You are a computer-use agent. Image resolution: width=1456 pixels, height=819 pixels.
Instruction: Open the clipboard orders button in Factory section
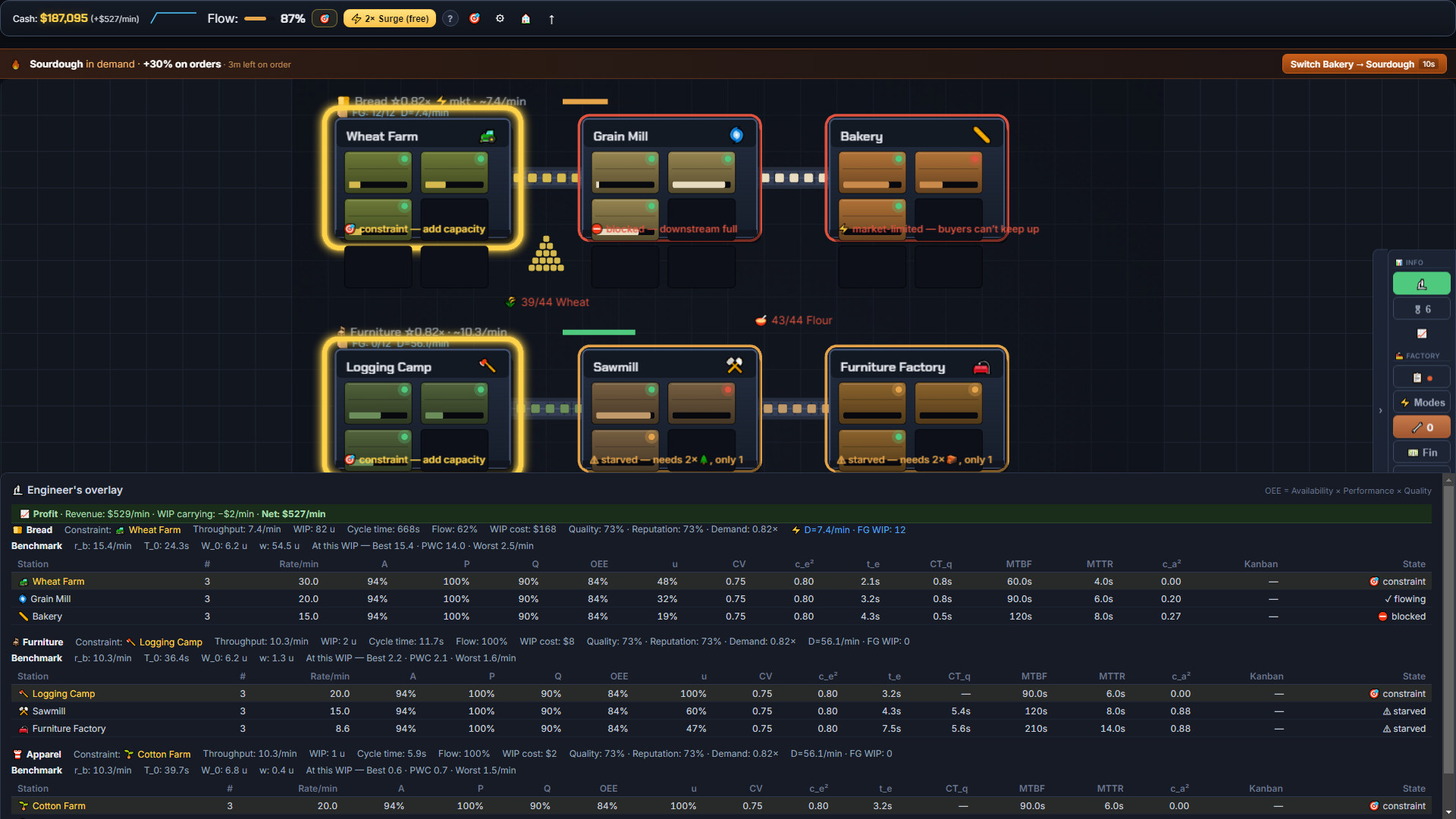pos(1421,377)
